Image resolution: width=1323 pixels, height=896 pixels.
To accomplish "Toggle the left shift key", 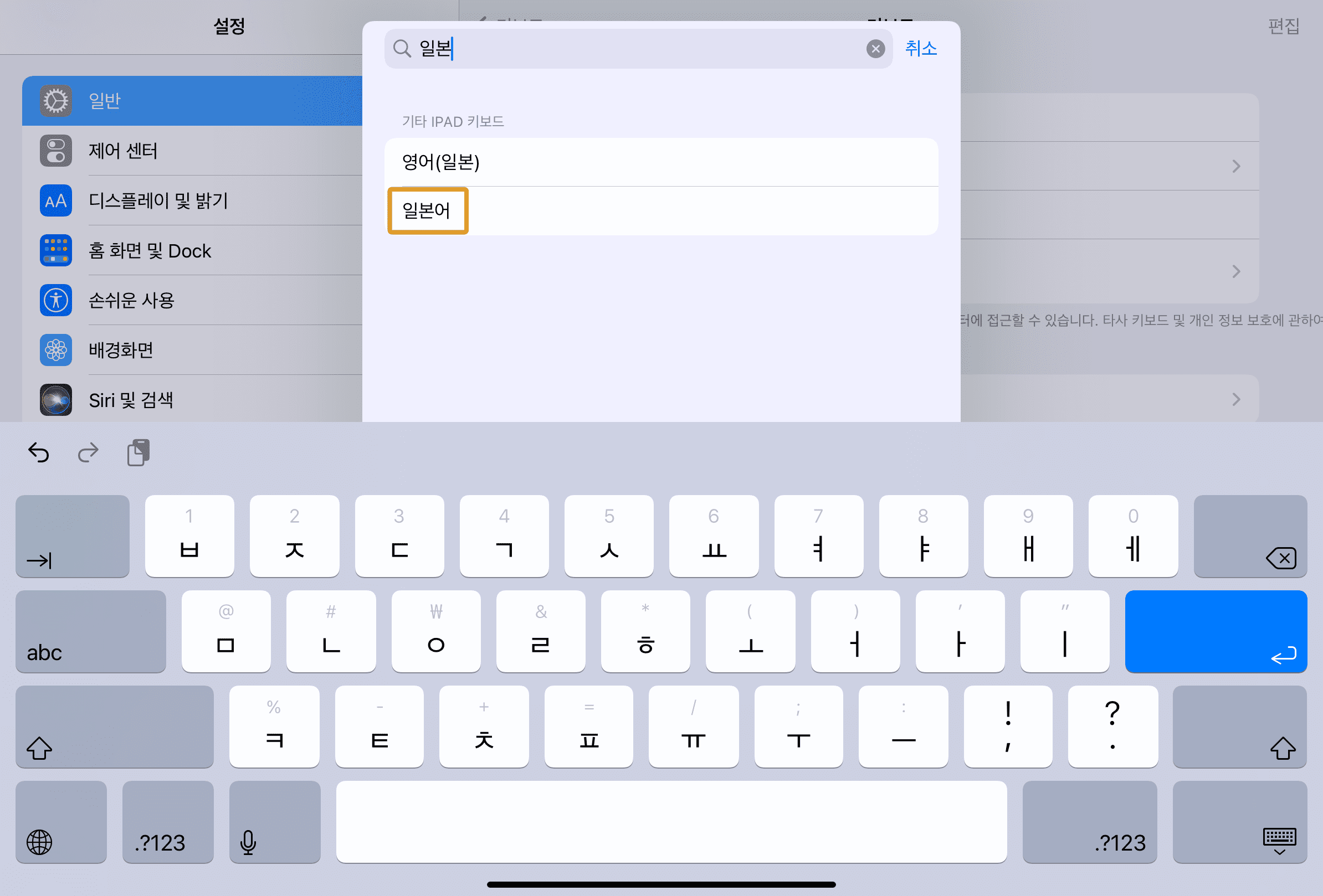I will (x=114, y=727).
